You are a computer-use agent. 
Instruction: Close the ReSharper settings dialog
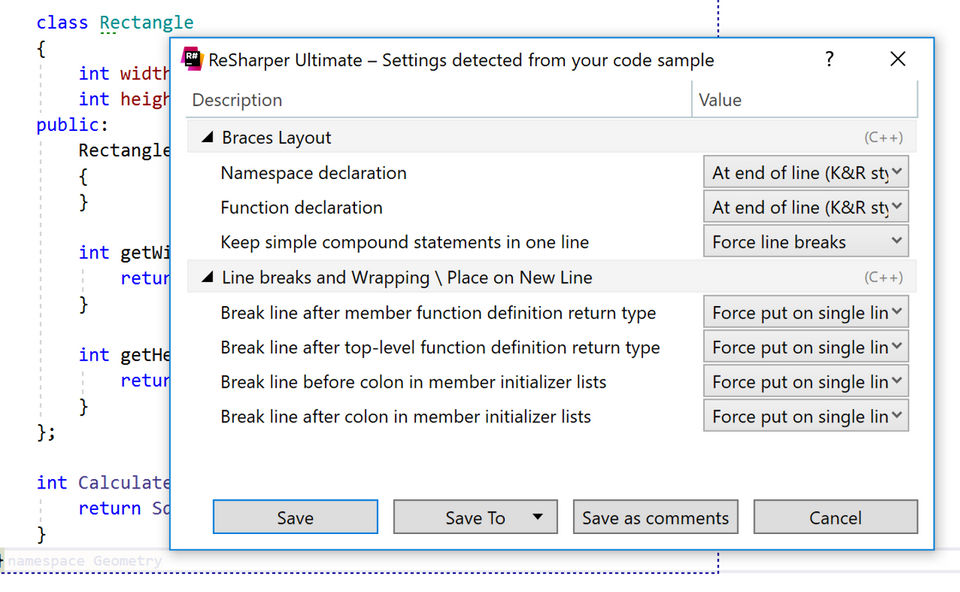coord(897,59)
